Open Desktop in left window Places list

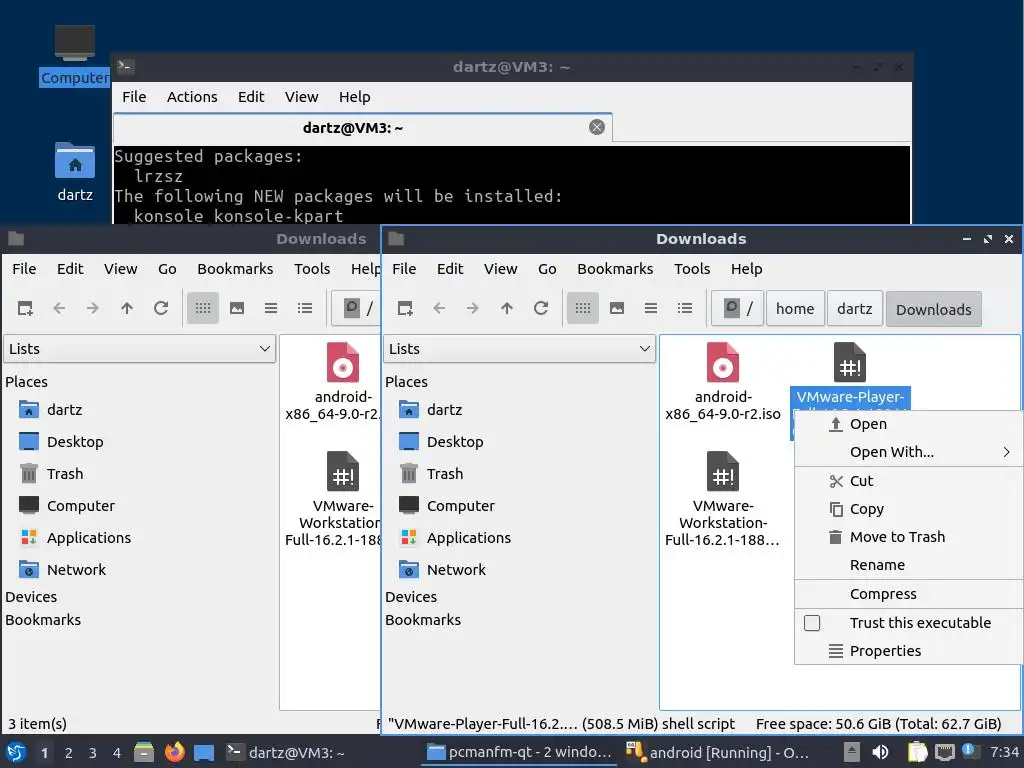(61, 441)
